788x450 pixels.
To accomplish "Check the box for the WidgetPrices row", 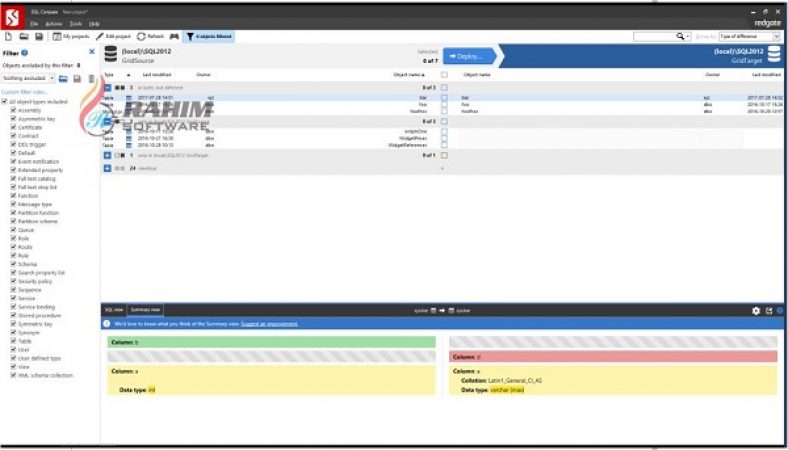I will pos(444,138).
